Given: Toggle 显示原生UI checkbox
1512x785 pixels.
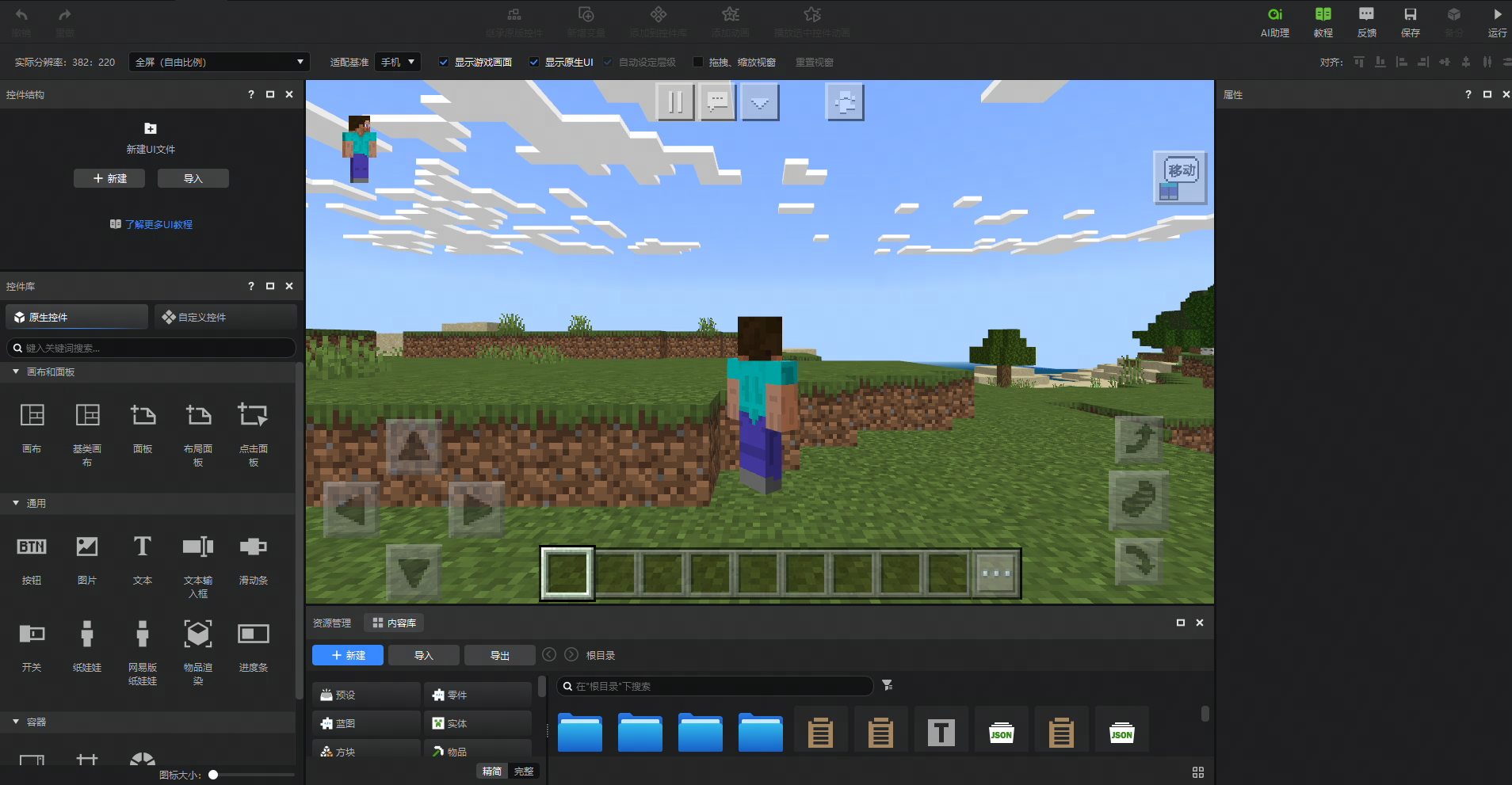Looking at the screenshot, I should point(534,62).
